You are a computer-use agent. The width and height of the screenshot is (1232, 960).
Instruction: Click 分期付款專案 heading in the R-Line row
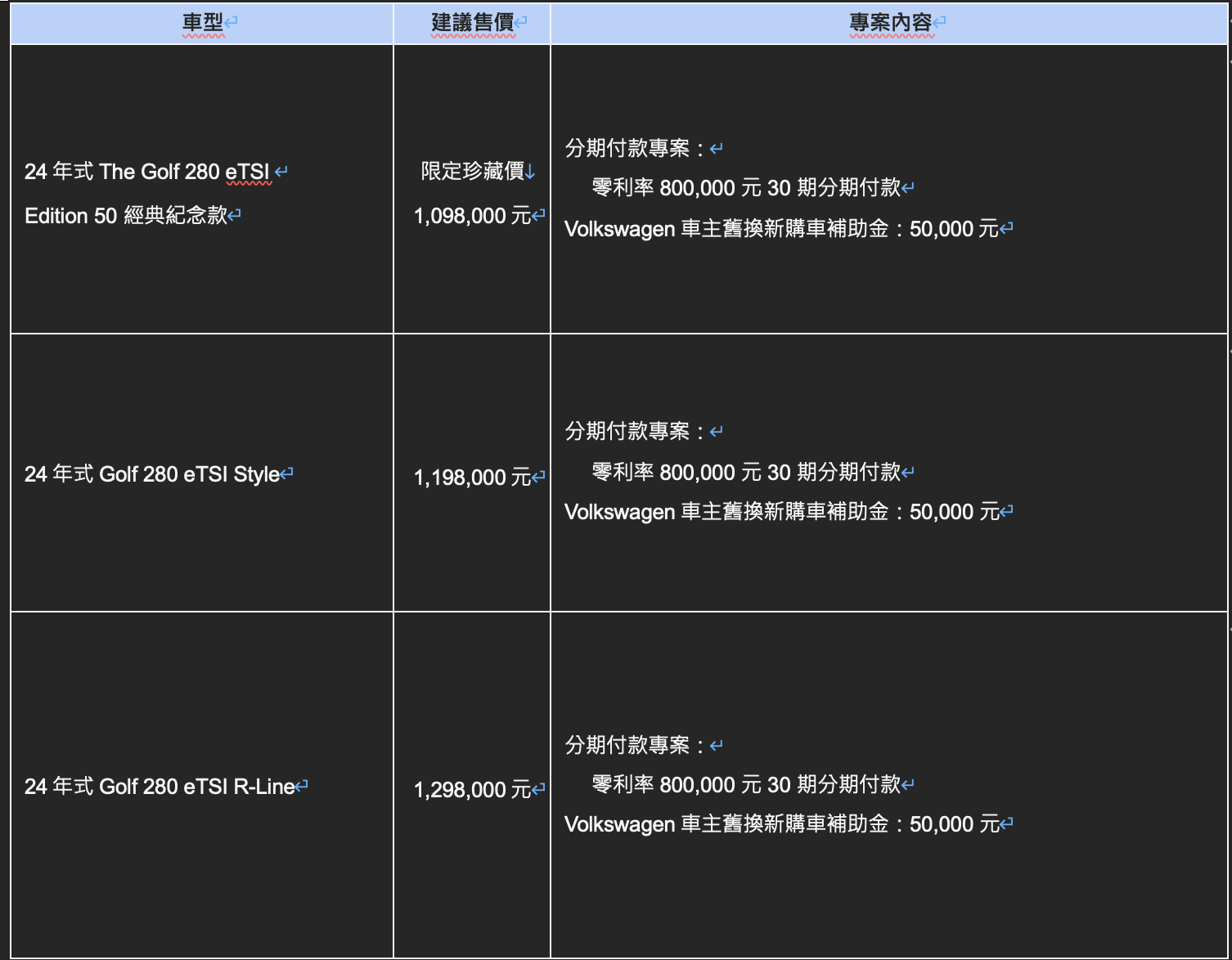click(627, 745)
